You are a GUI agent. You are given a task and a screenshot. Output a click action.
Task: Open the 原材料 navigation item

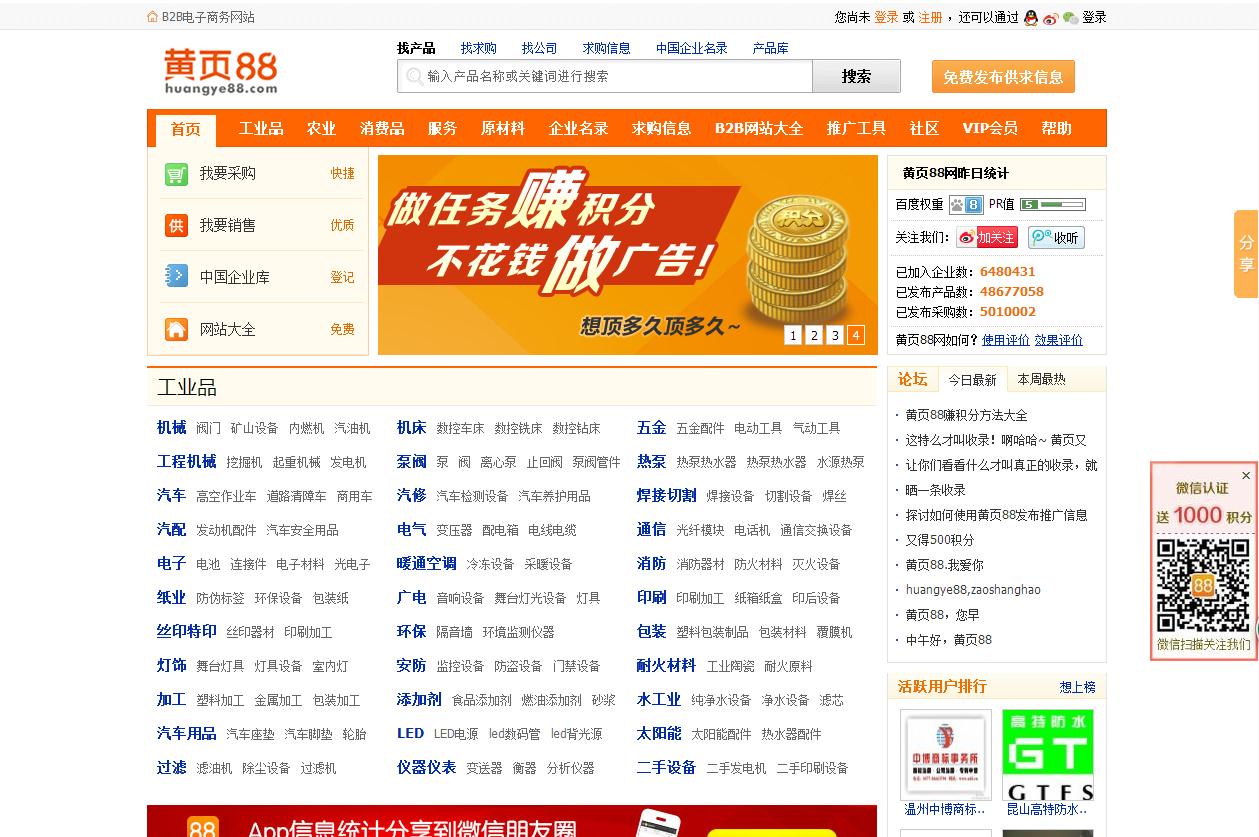click(x=503, y=128)
